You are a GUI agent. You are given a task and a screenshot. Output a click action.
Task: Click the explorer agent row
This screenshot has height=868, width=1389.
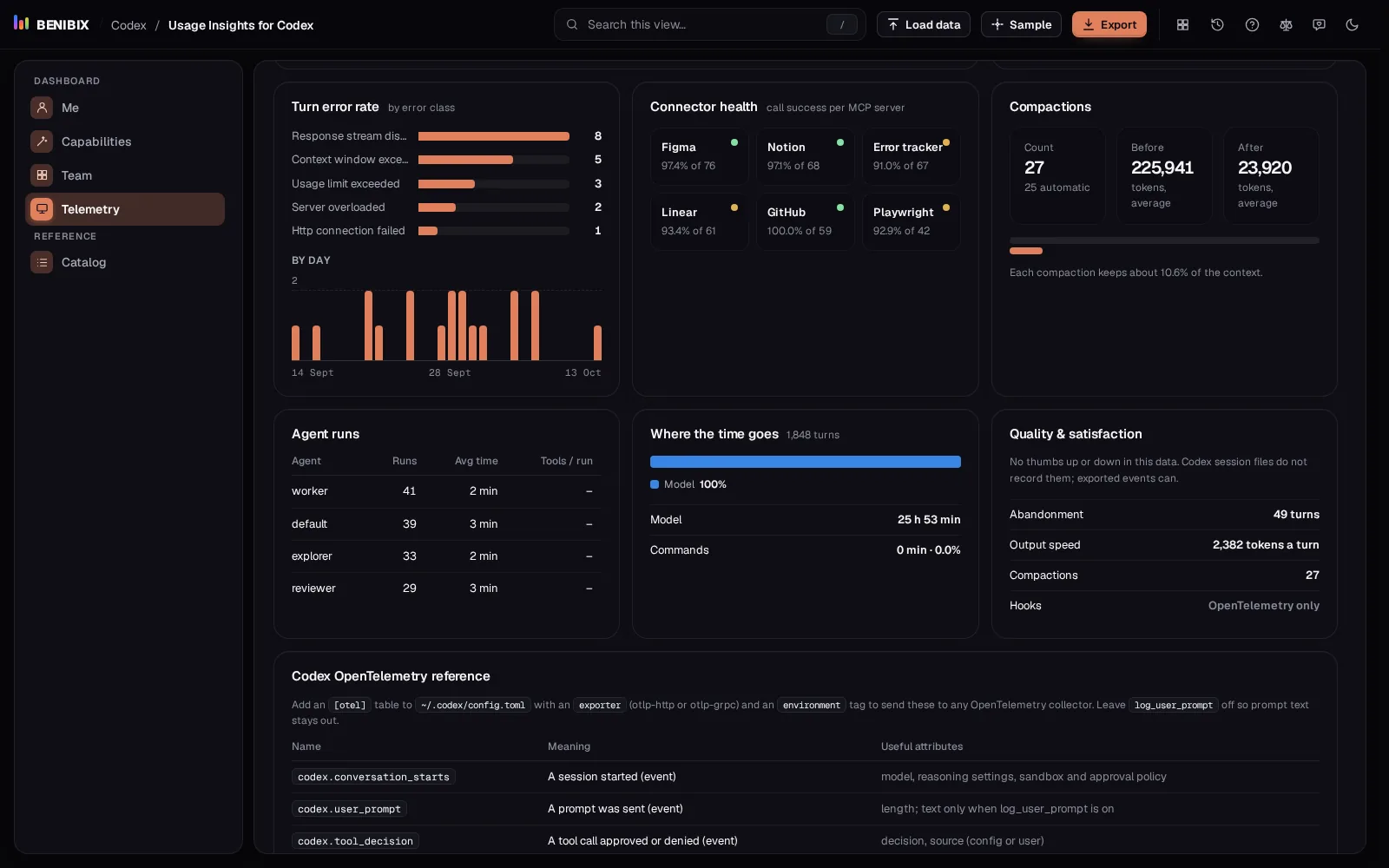point(446,556)
